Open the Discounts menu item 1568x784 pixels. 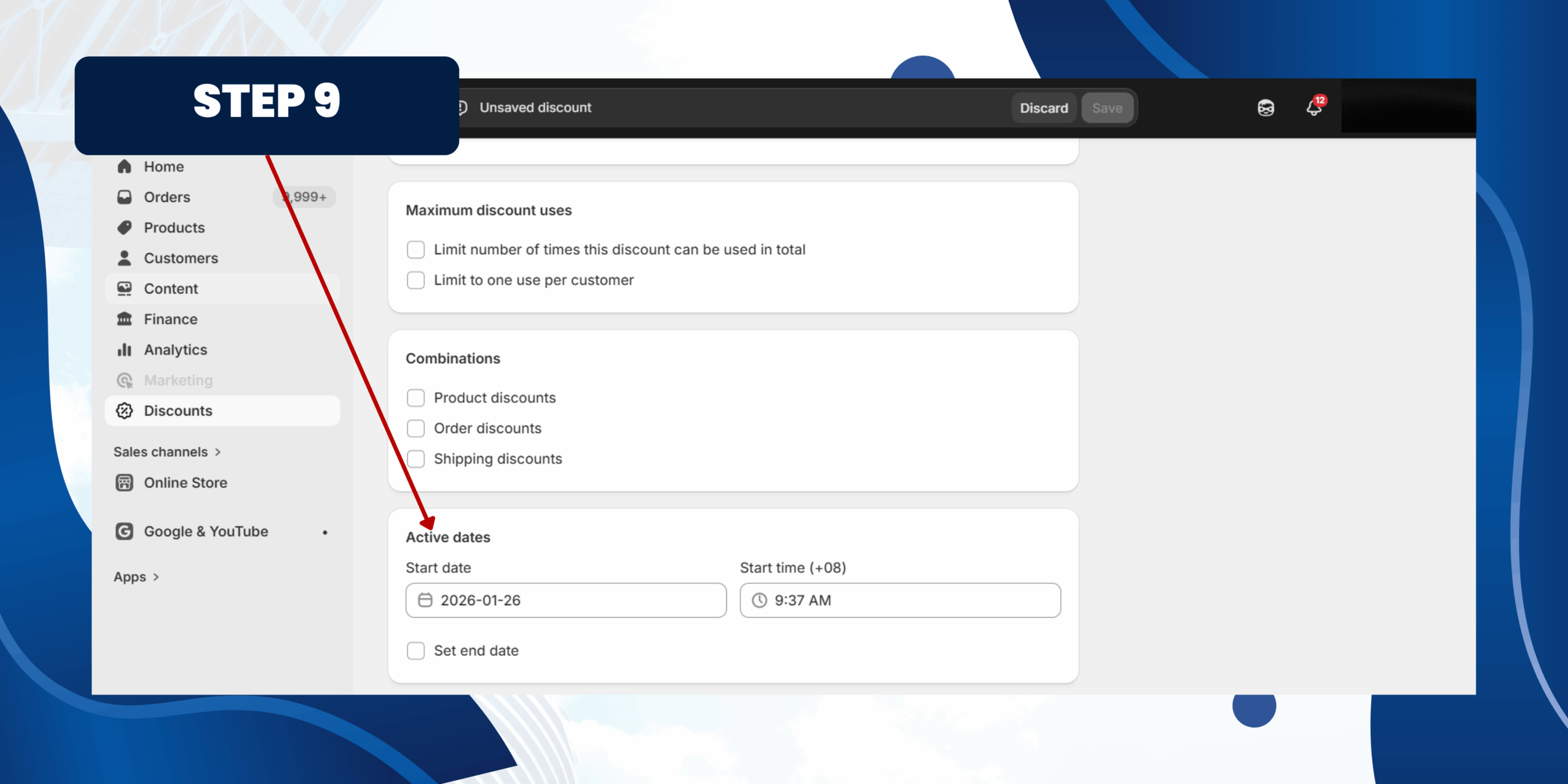(x=178, y=411)
